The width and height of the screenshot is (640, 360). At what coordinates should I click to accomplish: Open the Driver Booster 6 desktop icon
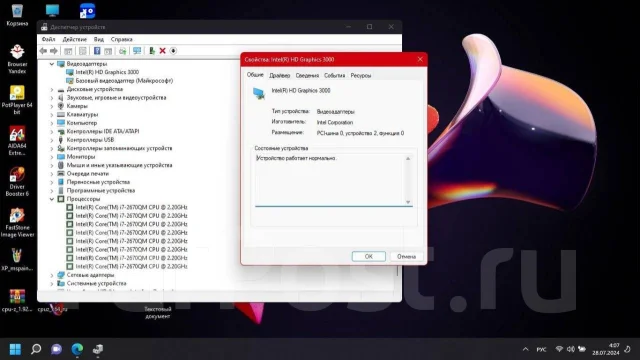(17, 182)
